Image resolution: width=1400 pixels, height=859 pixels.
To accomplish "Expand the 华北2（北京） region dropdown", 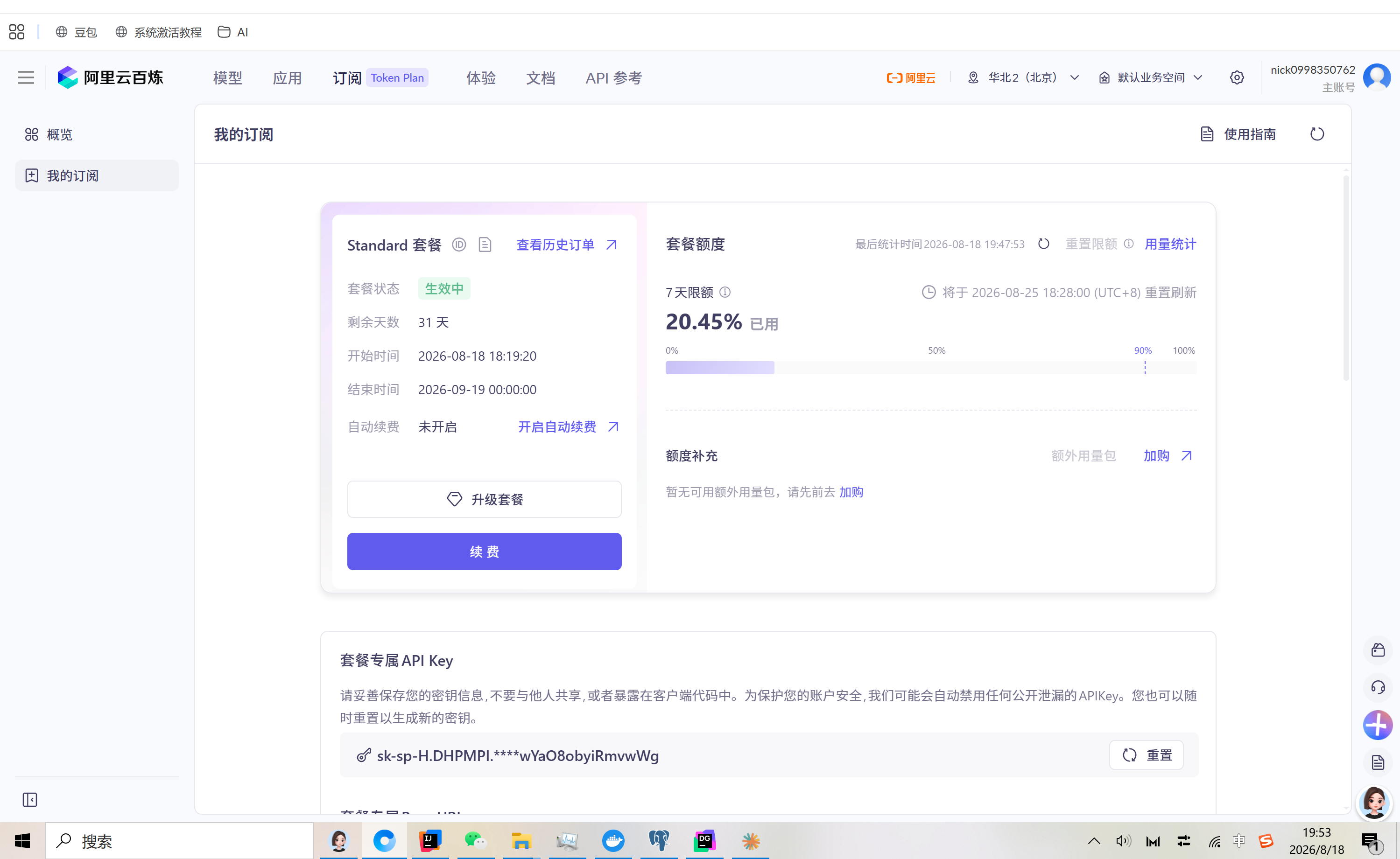I will 1023,77.
